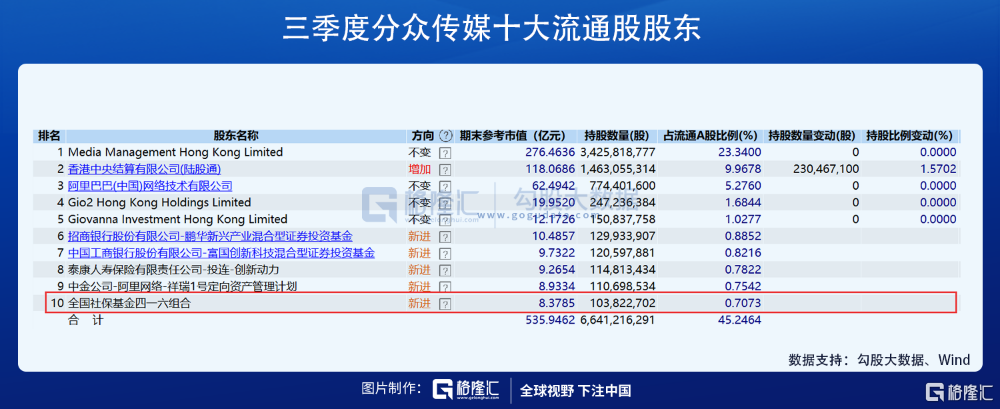Click total shares 6,641,216,291
1000x409 pixels.
coord(618,320)
